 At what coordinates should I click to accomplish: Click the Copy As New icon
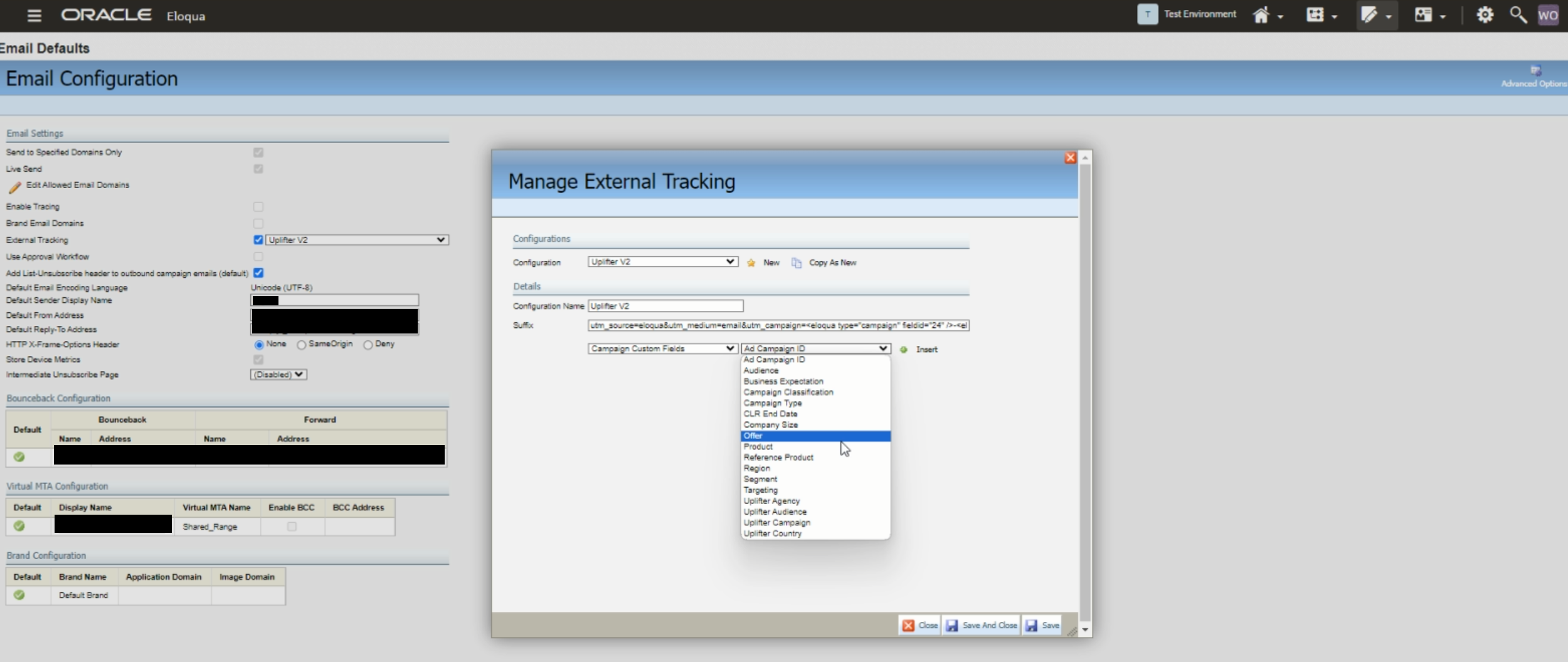click(795, 263)
